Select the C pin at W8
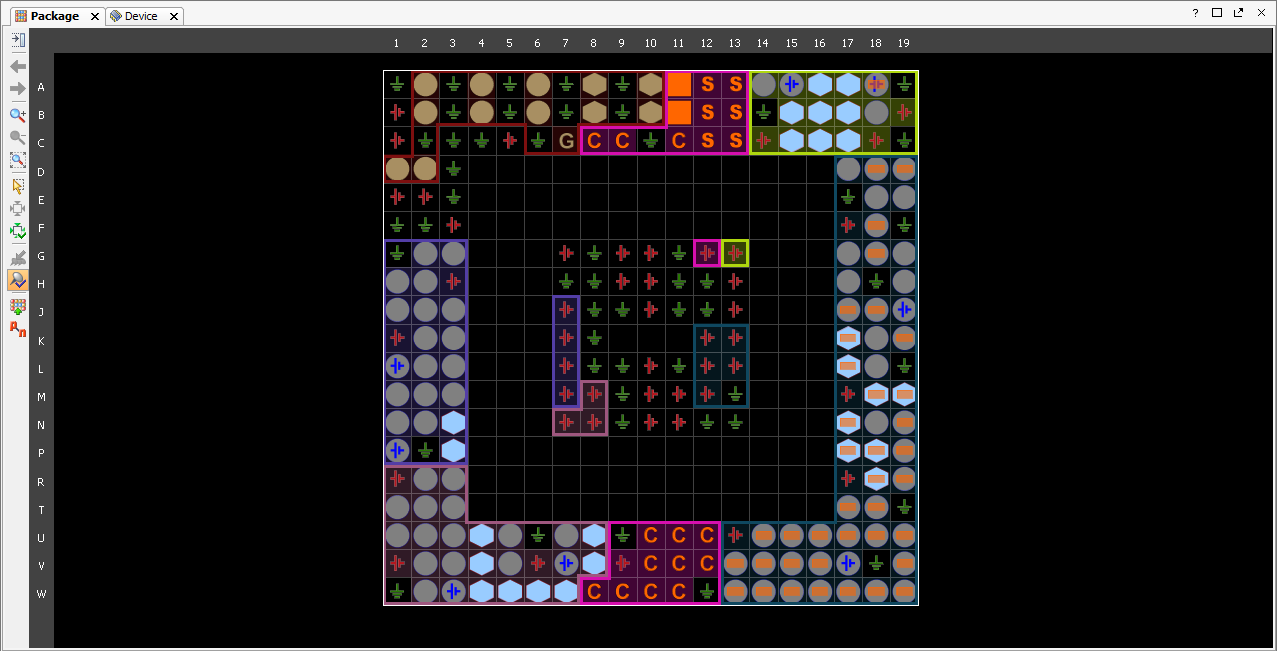The image size is (1277, 651). click(594, 591)
